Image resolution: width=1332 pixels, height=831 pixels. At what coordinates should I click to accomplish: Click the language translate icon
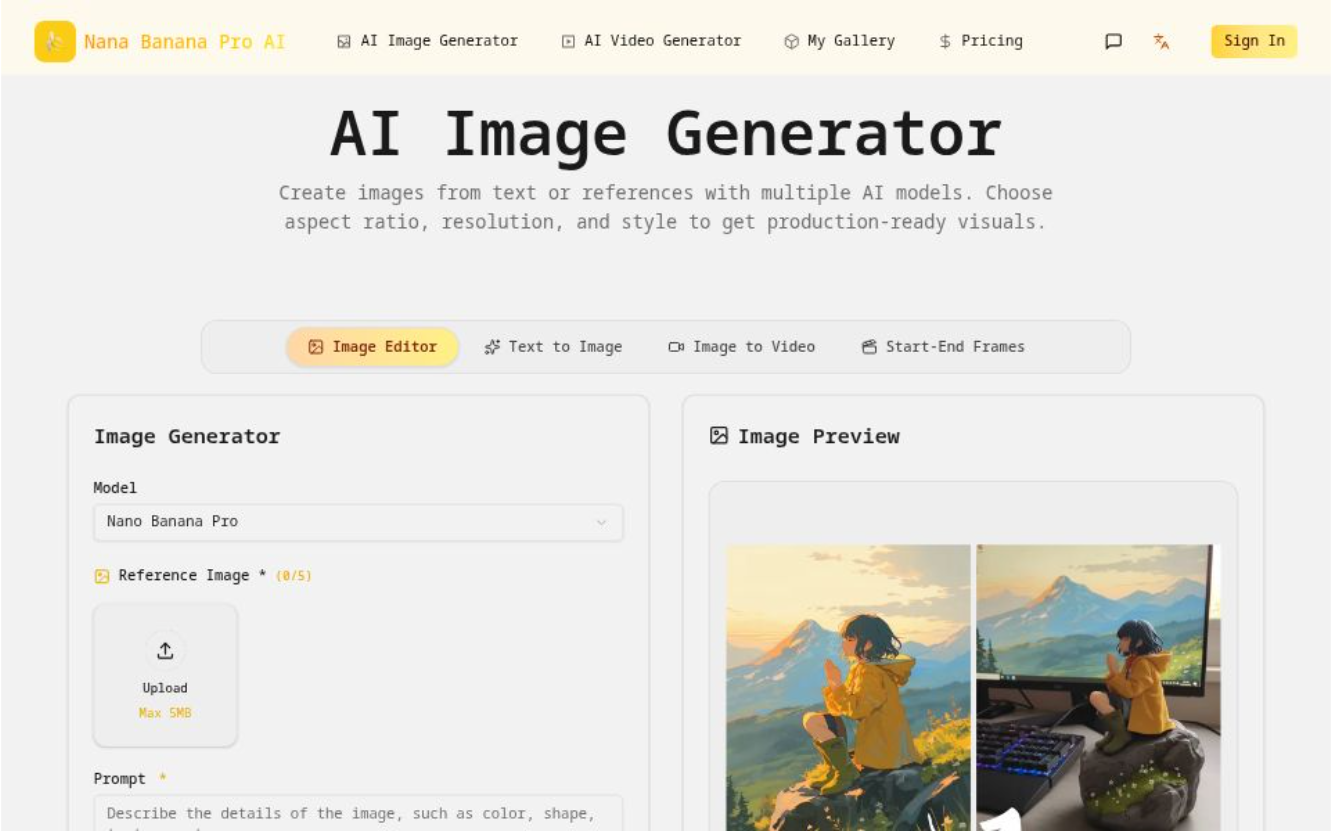click(1161, 42)
